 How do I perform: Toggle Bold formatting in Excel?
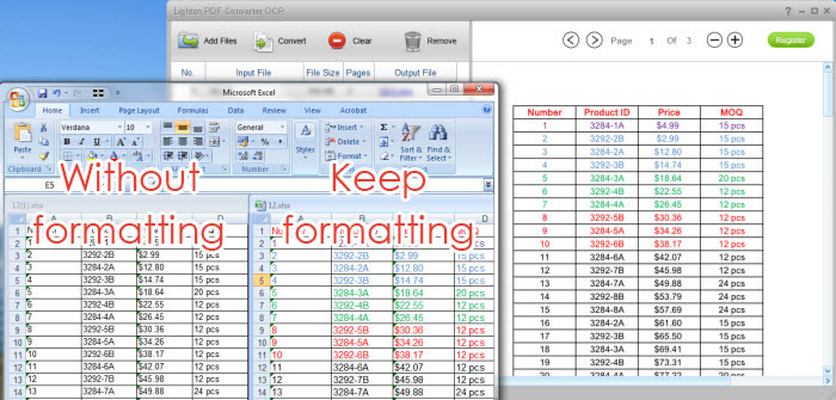67,142
